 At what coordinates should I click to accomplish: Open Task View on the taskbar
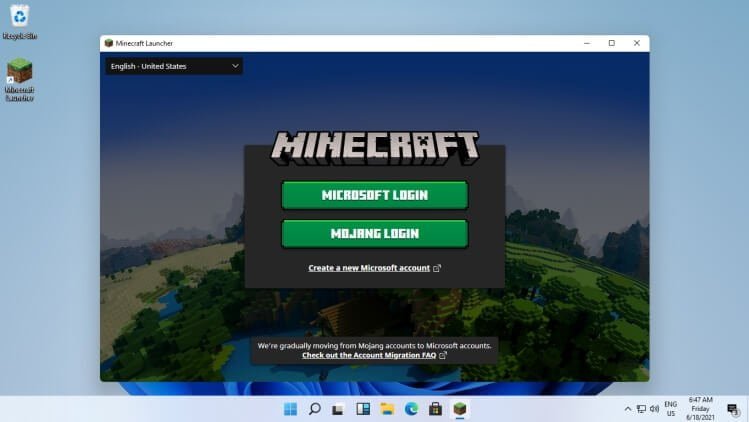point(338,409)
